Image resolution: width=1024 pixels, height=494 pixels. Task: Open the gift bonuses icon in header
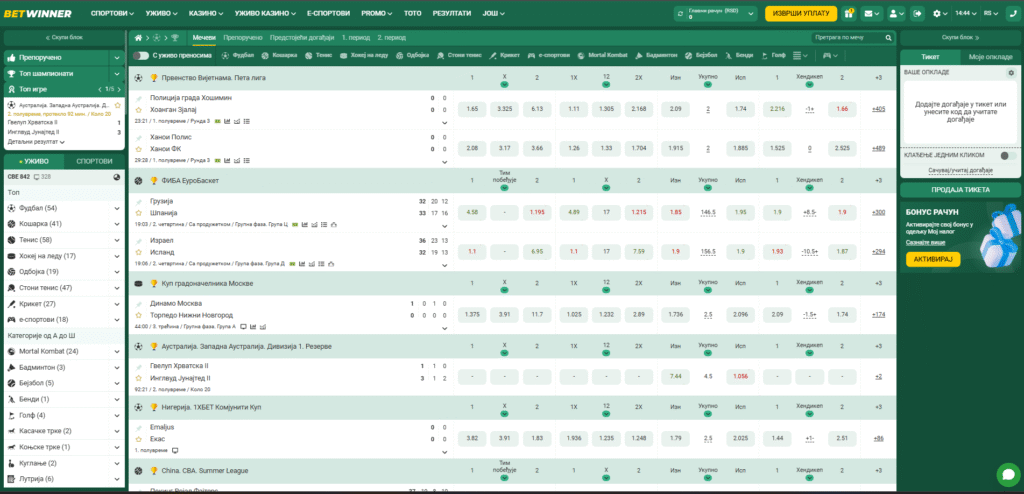click(849, 13)
